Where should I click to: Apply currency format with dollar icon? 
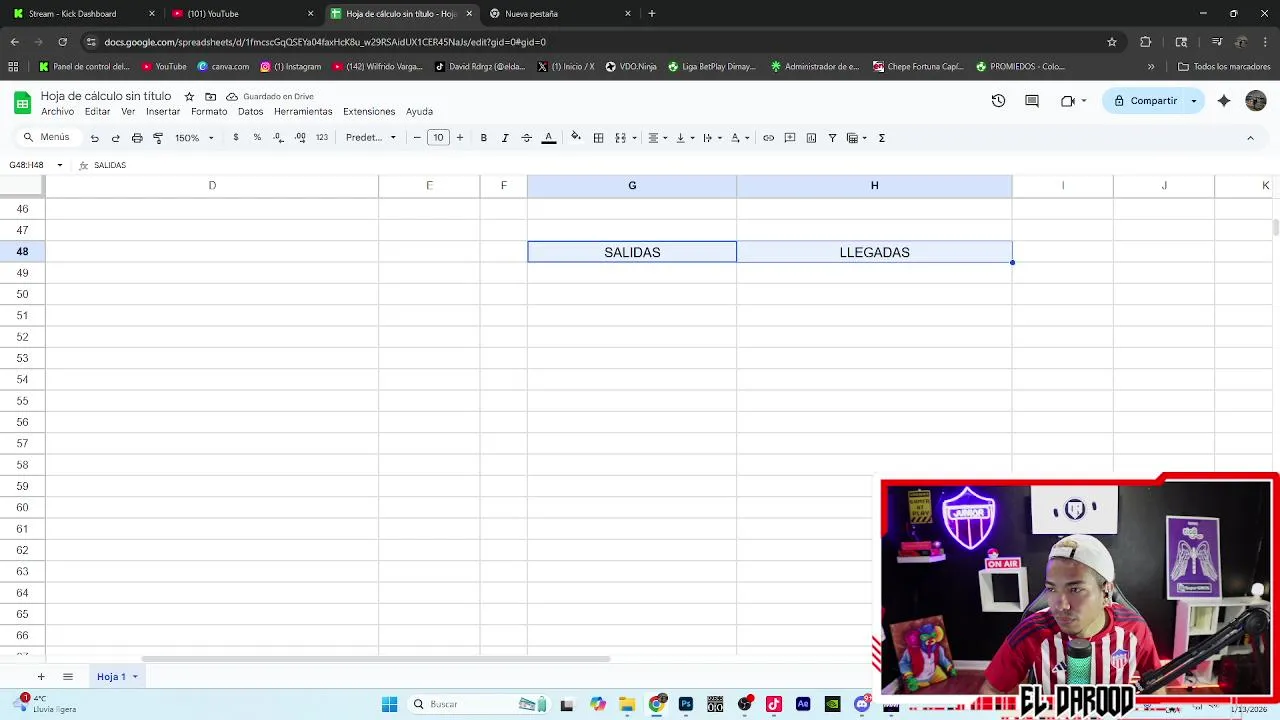(236, 138)
